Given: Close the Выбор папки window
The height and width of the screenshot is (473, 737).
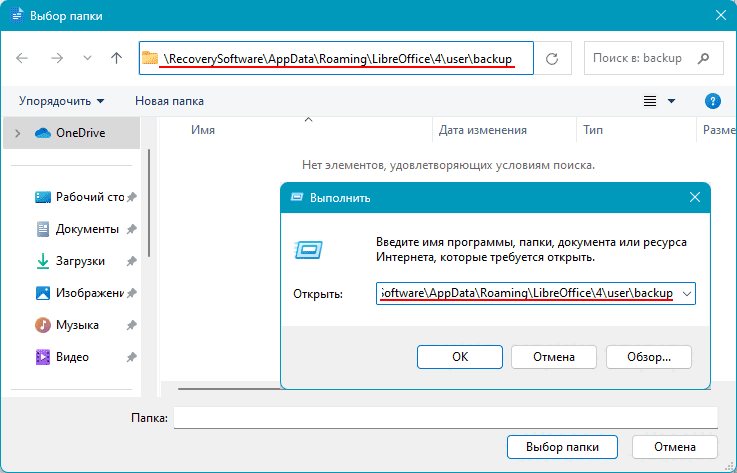Looking at the screenshot, I should [721, 16].
